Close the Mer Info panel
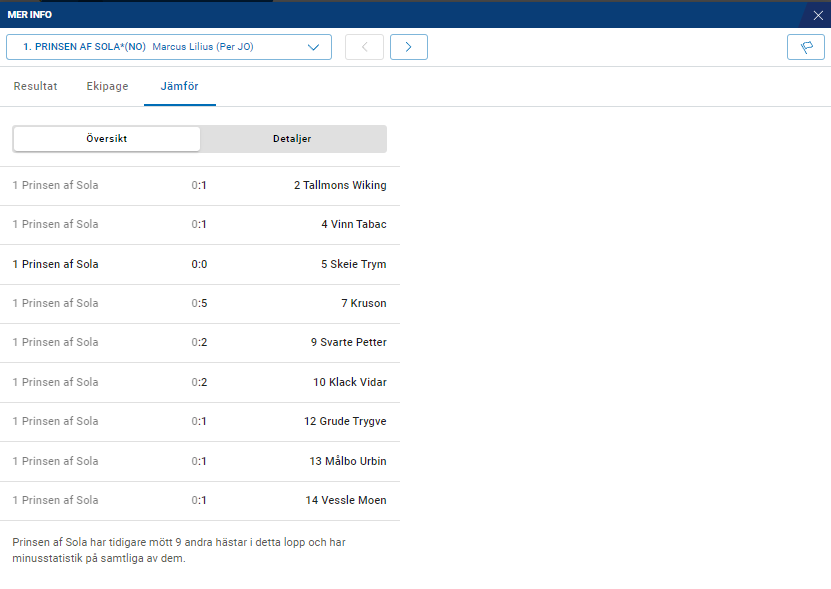The height and width of the screenshot is (589, 831). (x=818, y=15)
